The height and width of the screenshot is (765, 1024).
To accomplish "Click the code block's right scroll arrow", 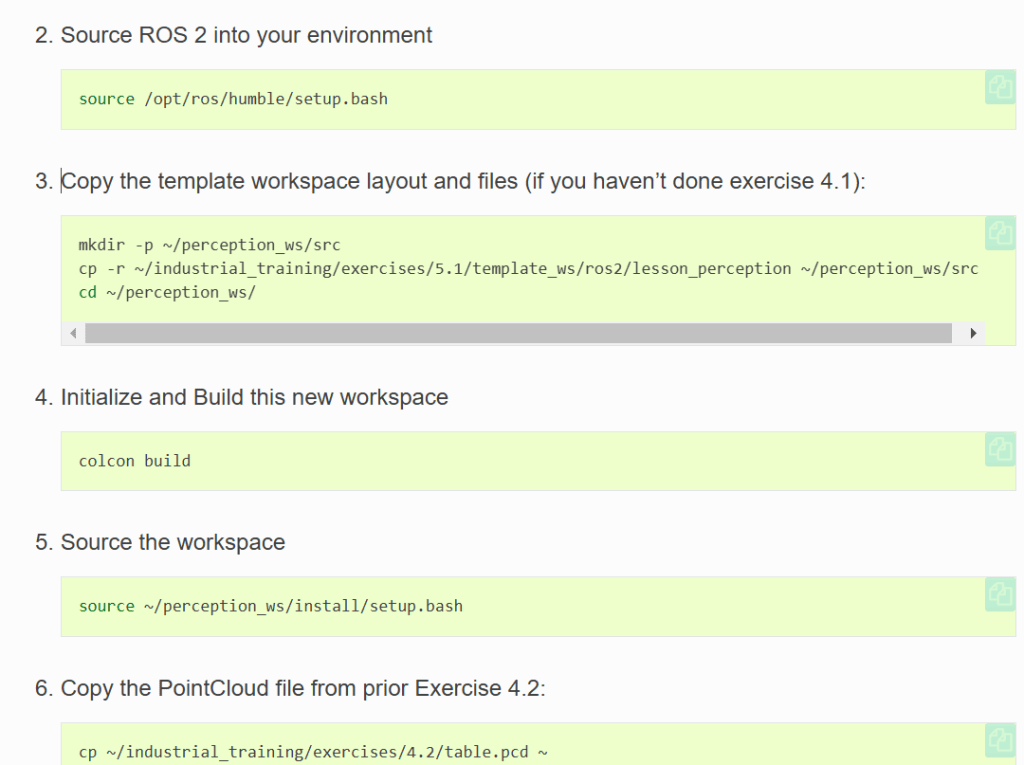I will (x=974, y=333).
